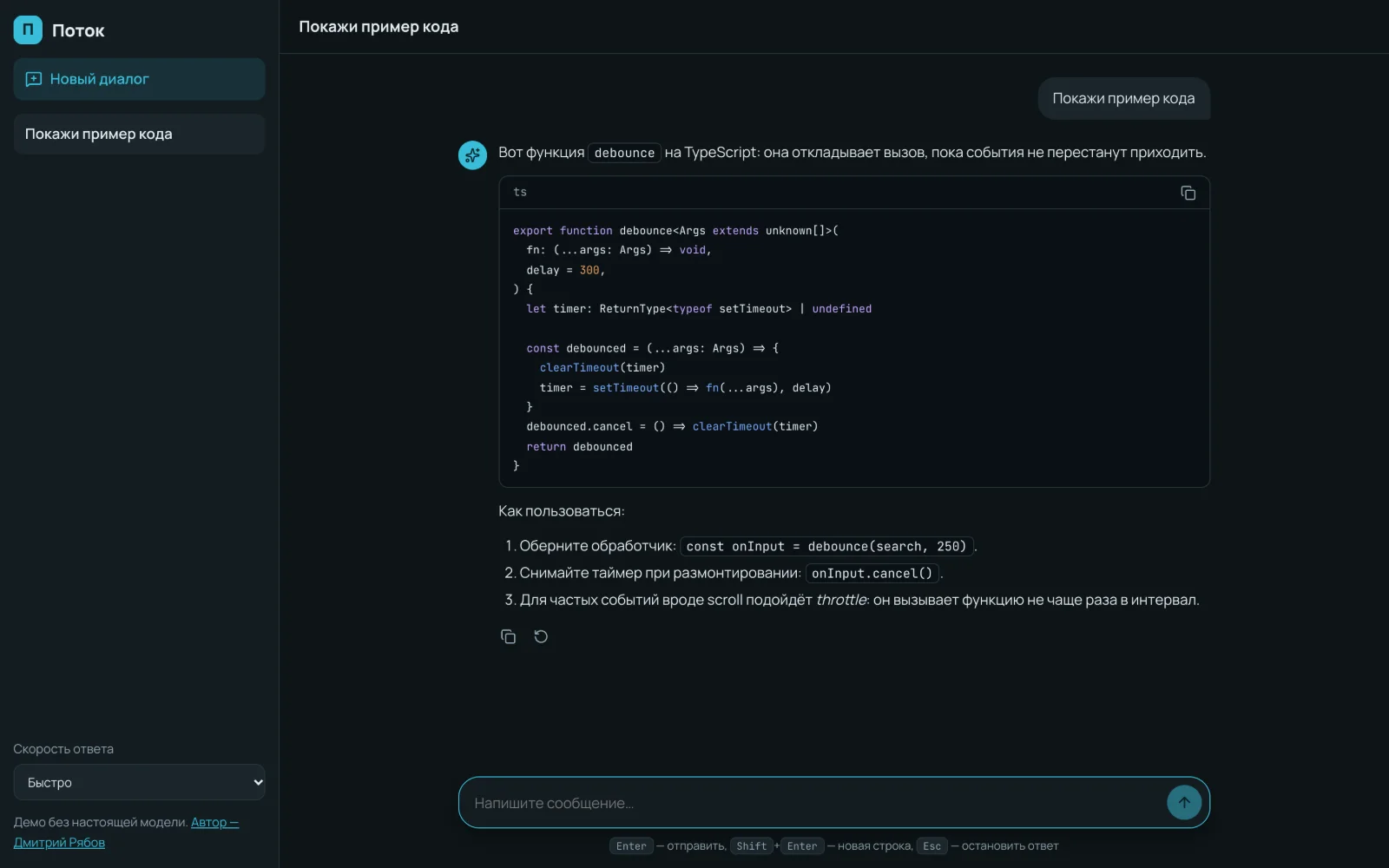Screen dimensions: 1389x868
Task: Send the message with the arrow button
Action: pyautogui.click(x=1184, y=802)
